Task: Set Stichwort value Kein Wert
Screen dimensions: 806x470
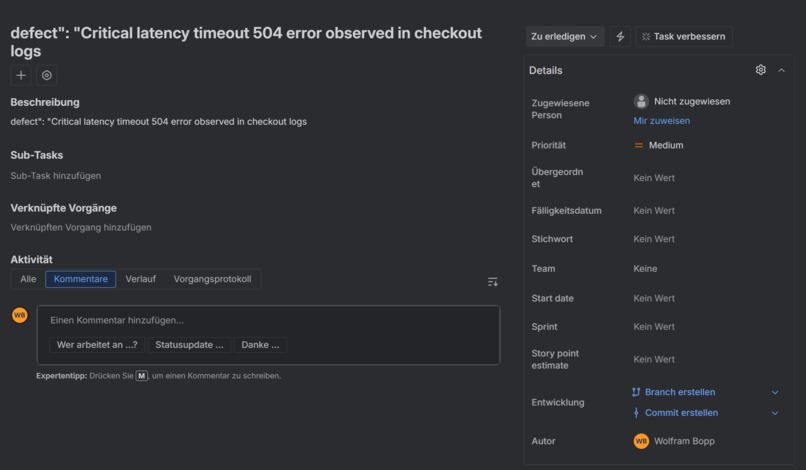Action: coord(654,239)
